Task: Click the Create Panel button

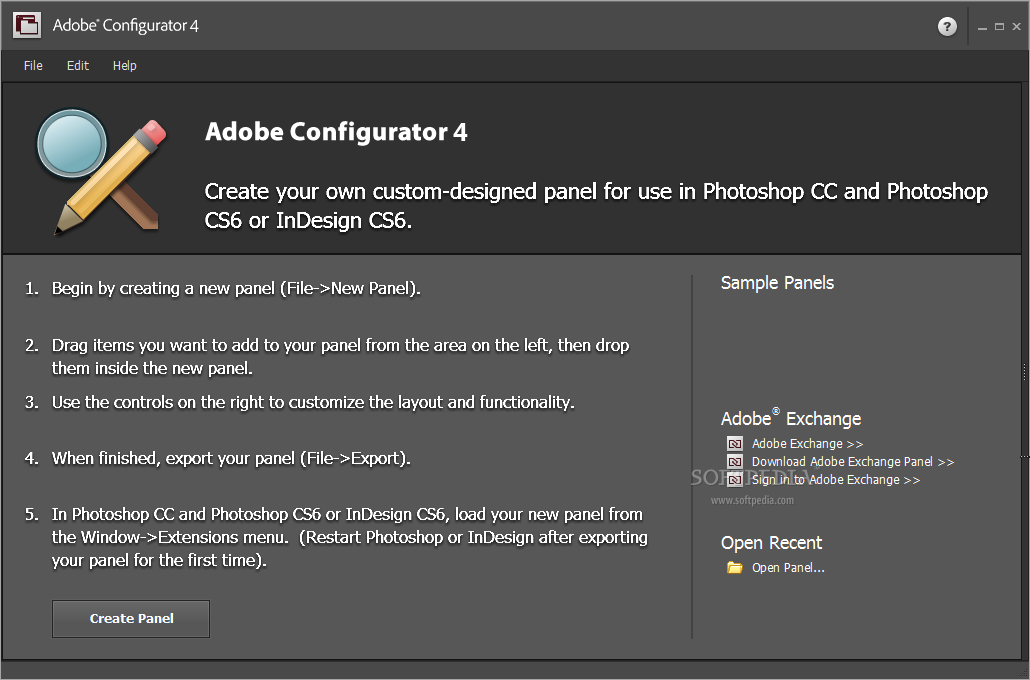Action: [x=131, y=618]
